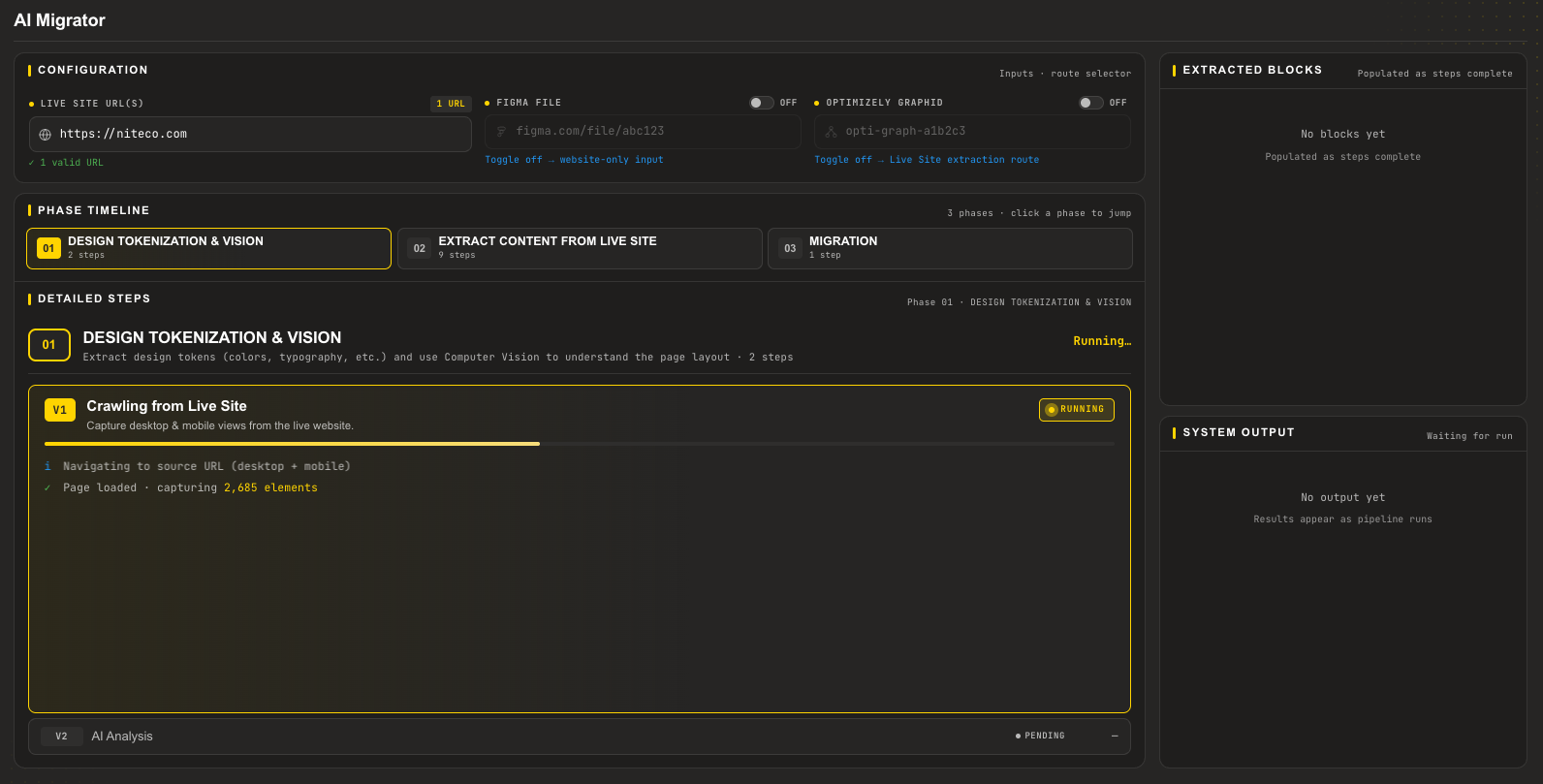This screenshot has height=784, width=1543.
Task: Click the Phase Timeline section heading
Action: (94, 210)
